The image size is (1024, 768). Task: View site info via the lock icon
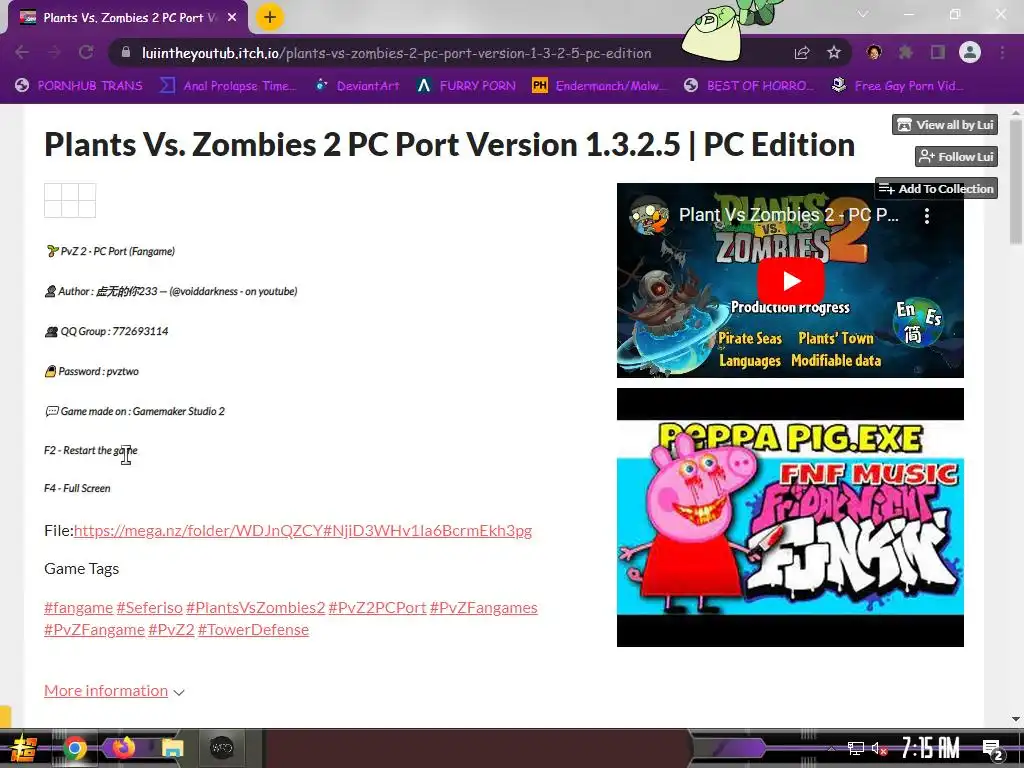click(x=126, y=52)
